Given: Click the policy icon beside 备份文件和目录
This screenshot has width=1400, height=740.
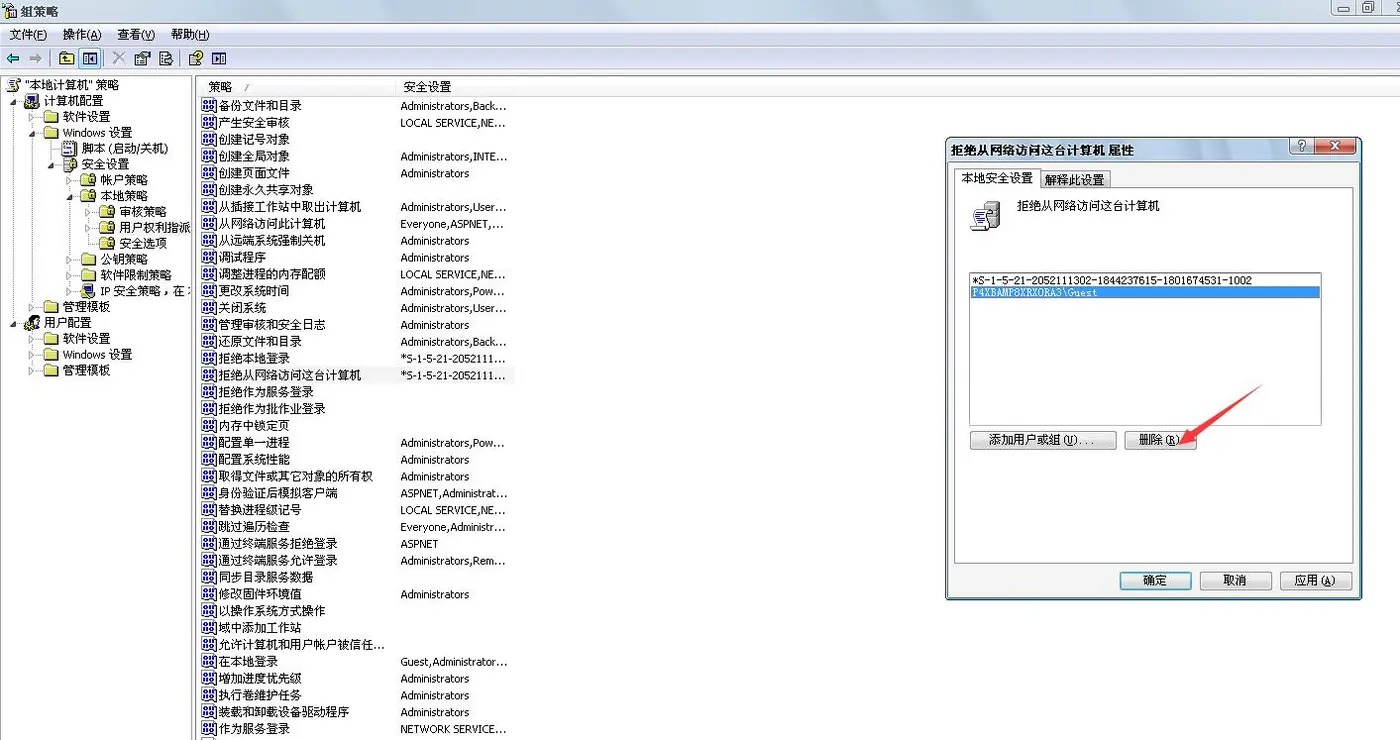Looking at the screenshot, I should [209, 106].
